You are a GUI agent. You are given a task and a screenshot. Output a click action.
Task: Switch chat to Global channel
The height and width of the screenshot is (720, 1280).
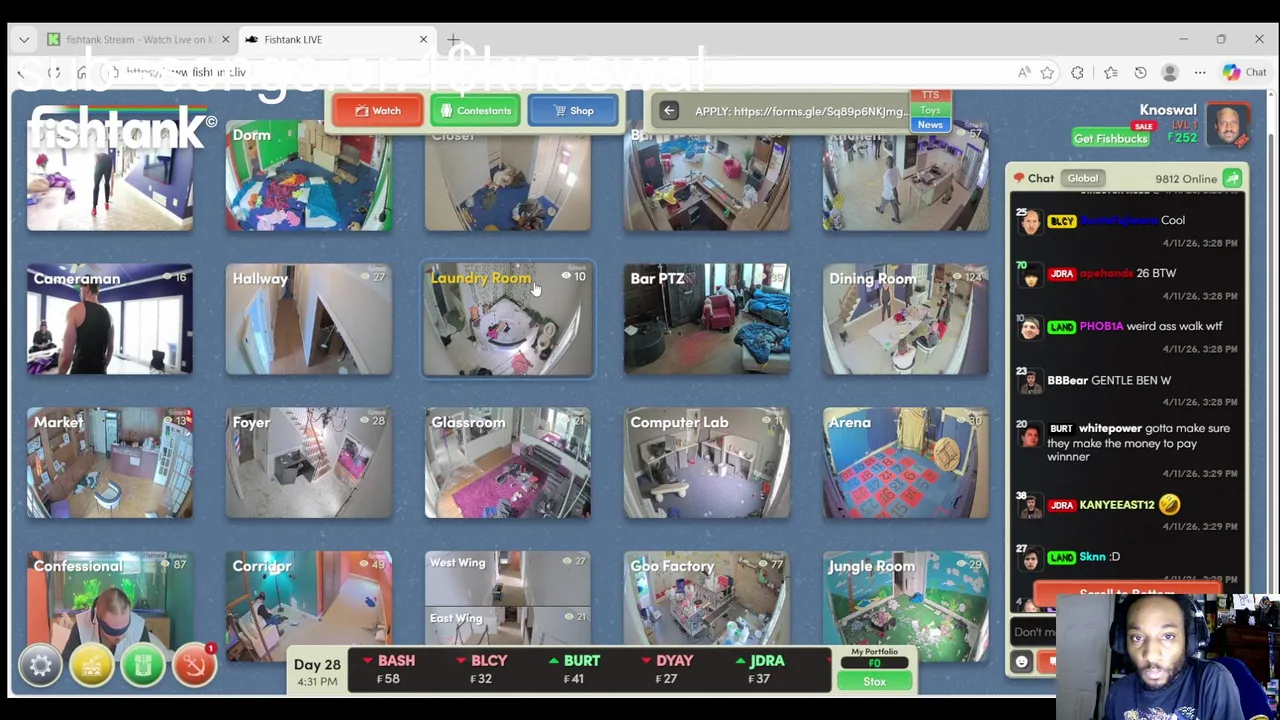pos(1082,178)
